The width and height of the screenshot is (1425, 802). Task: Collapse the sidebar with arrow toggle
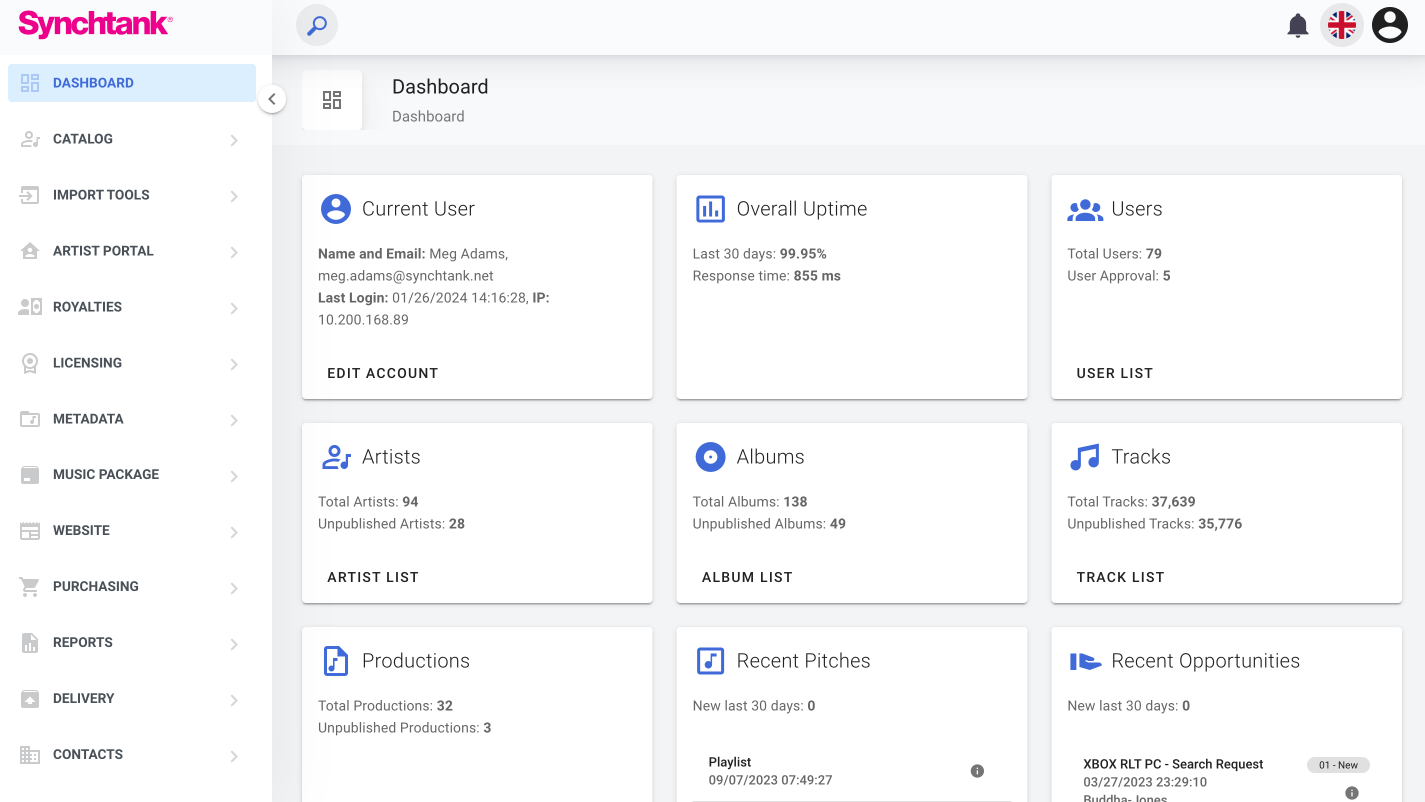272,99
